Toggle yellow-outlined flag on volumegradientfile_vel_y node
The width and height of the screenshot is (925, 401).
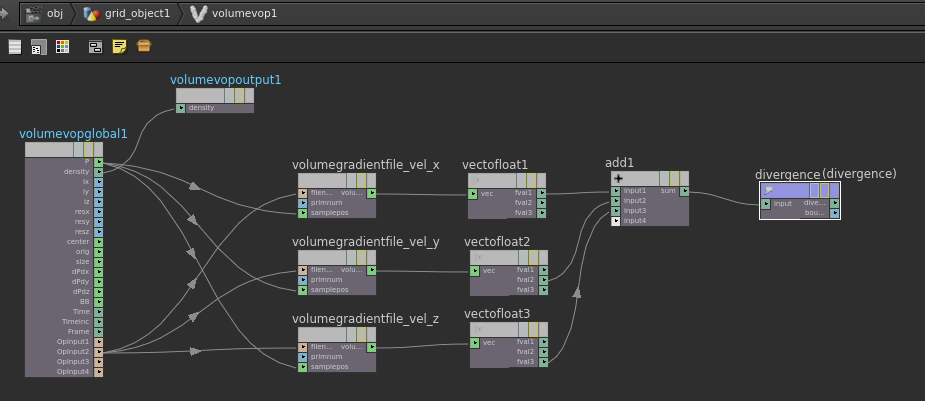(362, 258)
